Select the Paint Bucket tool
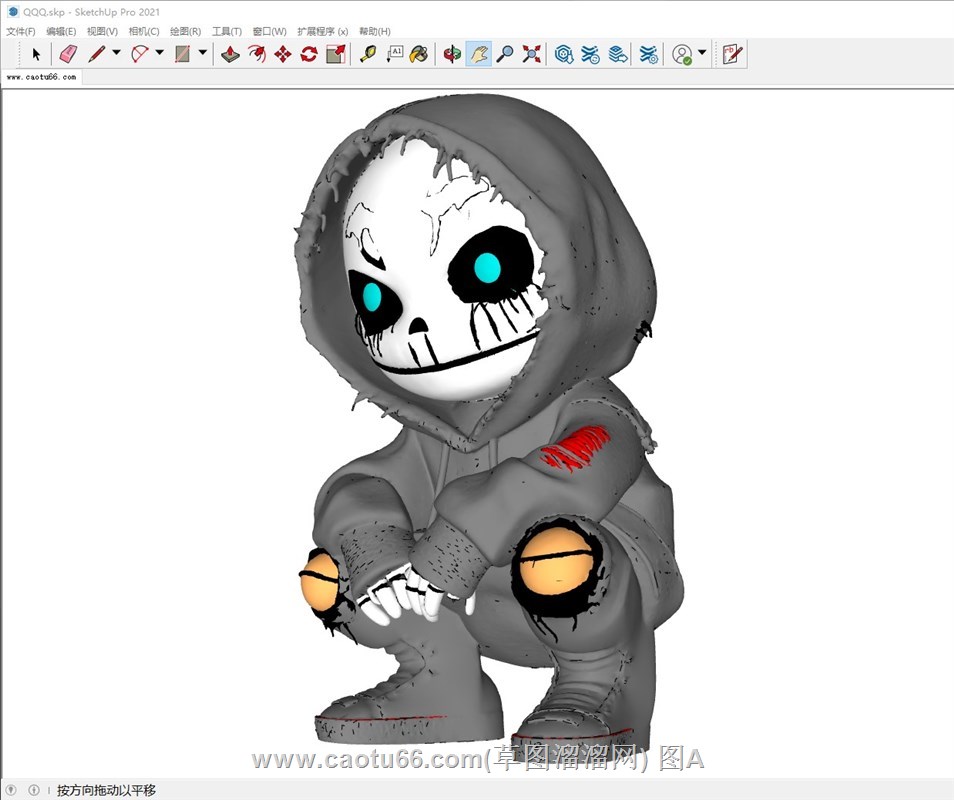The height and width of the screenshot is (800, 954). coord(419,54)
